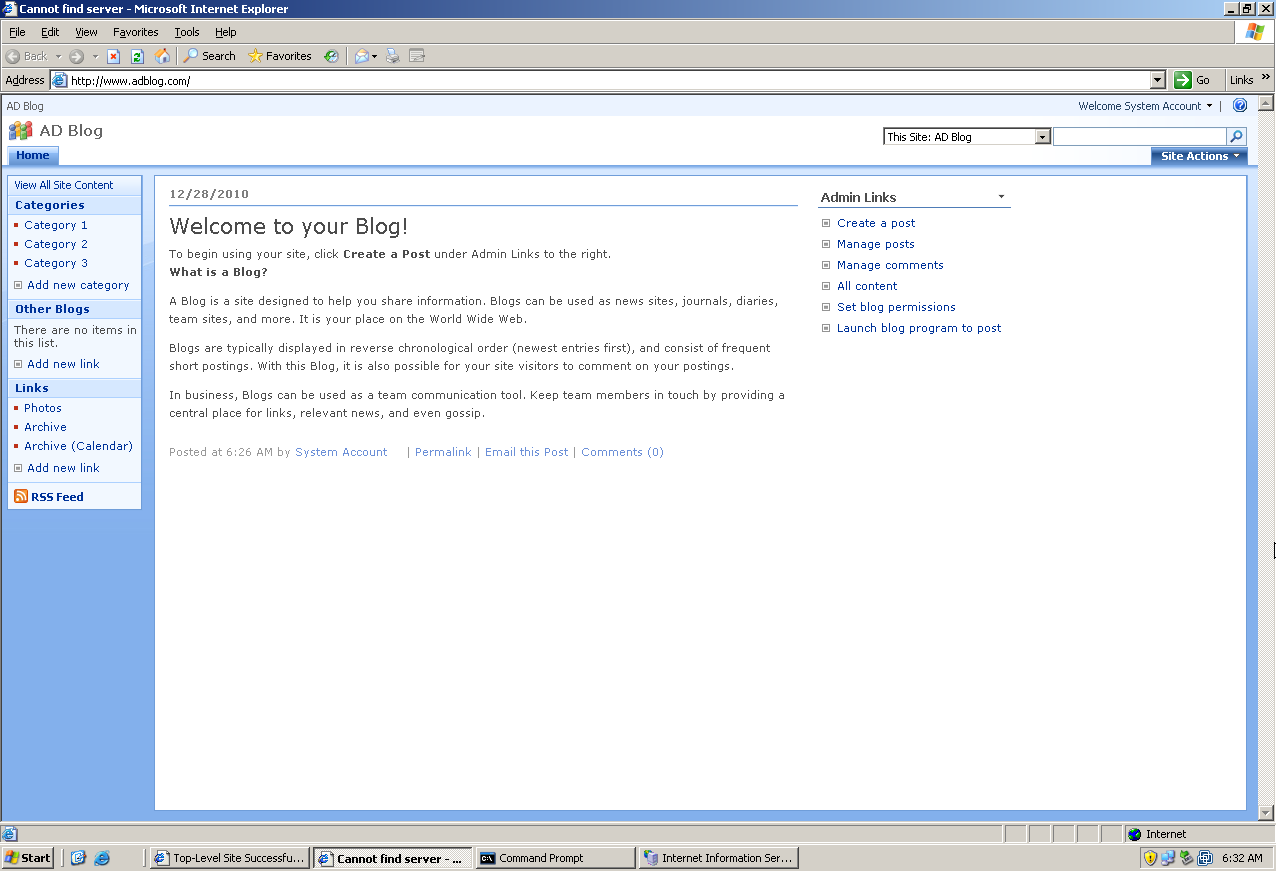Click the orange RSS Feed icon
Viewport: 1276px width, 871px height.
(x=21, y=496)
